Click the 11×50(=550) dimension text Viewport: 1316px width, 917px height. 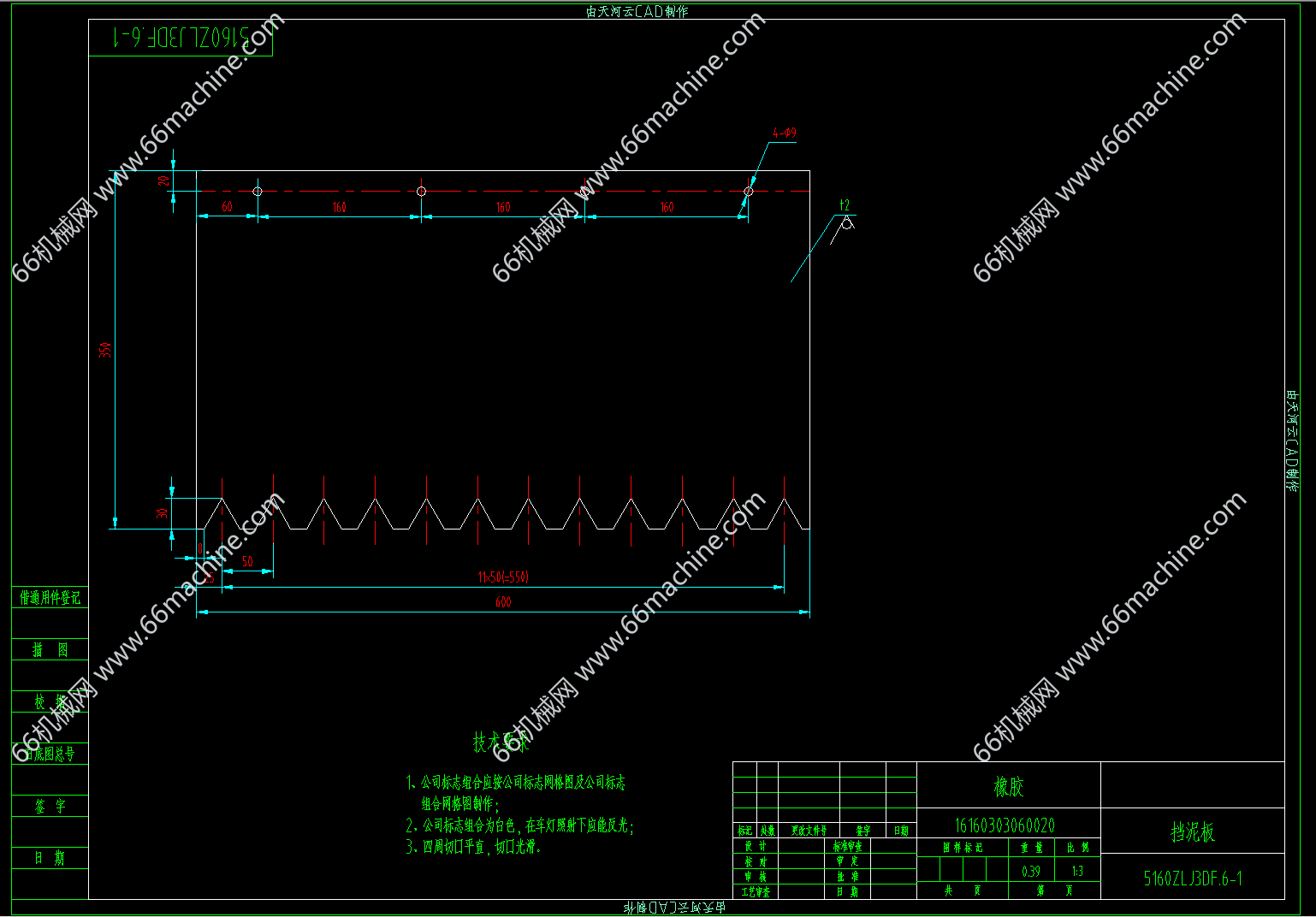pos(503,577)
